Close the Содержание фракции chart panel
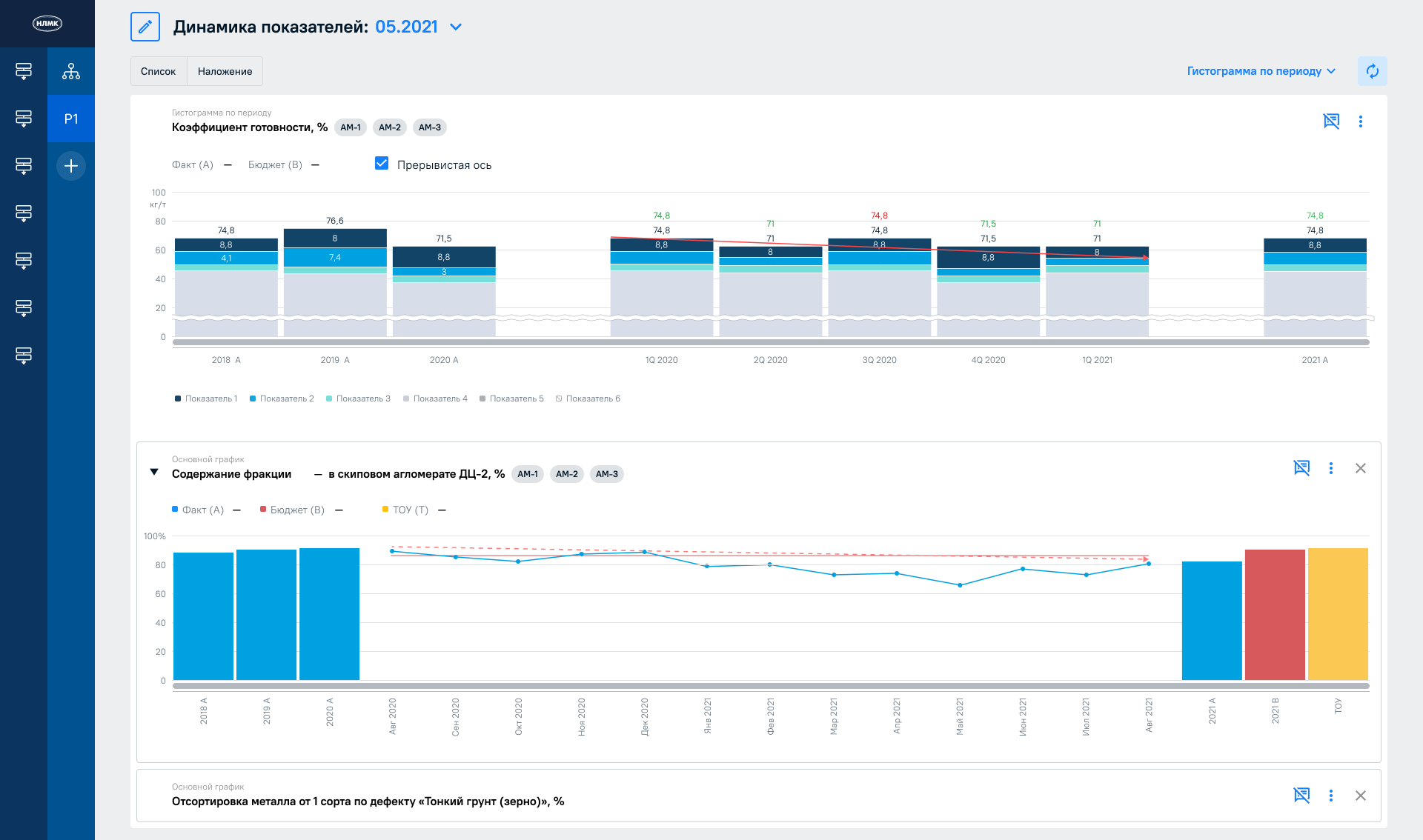 click(x=1360, y=467)
